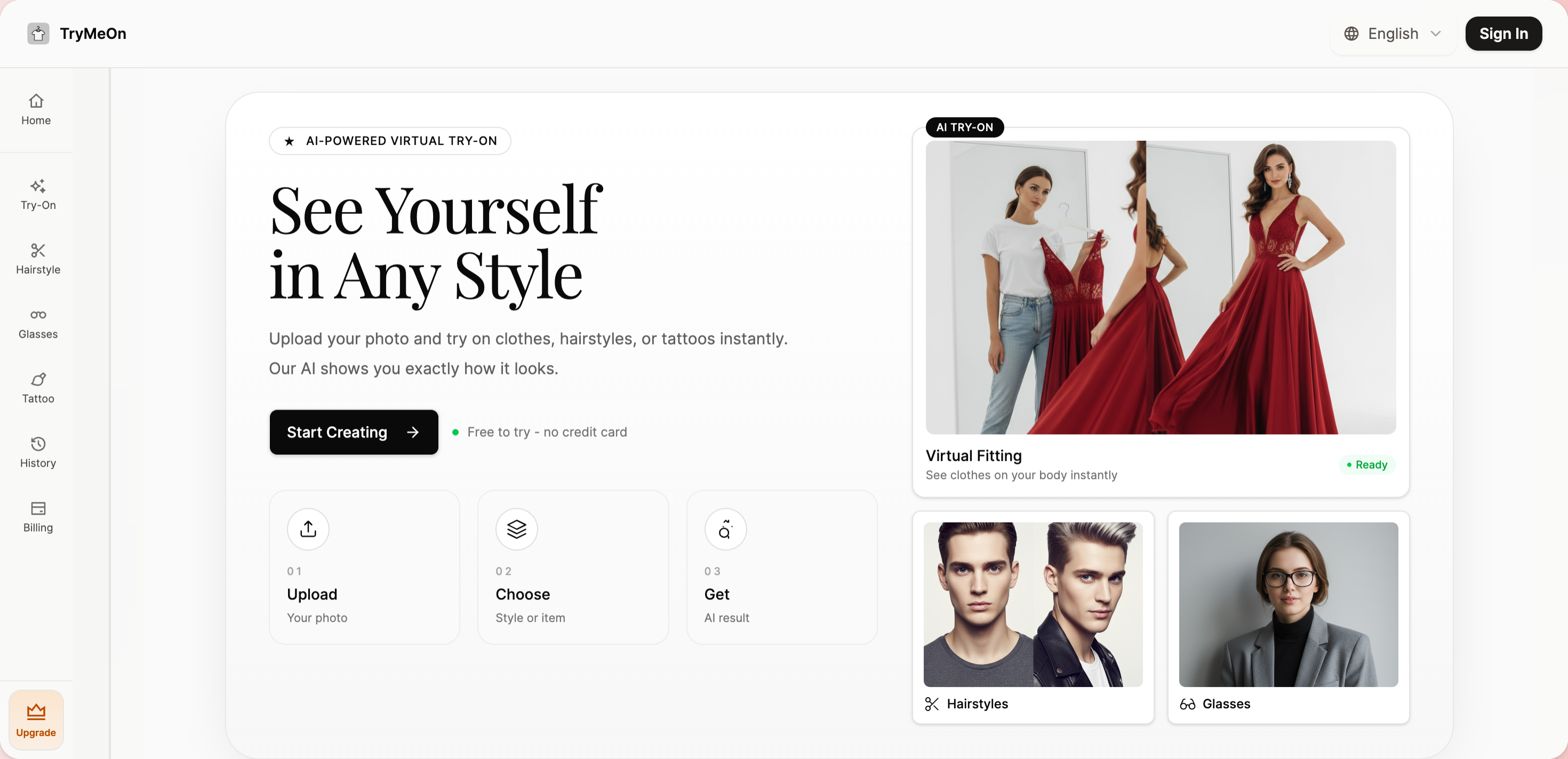
Task: View your History from the sidebar
Action: click(37, 452)
